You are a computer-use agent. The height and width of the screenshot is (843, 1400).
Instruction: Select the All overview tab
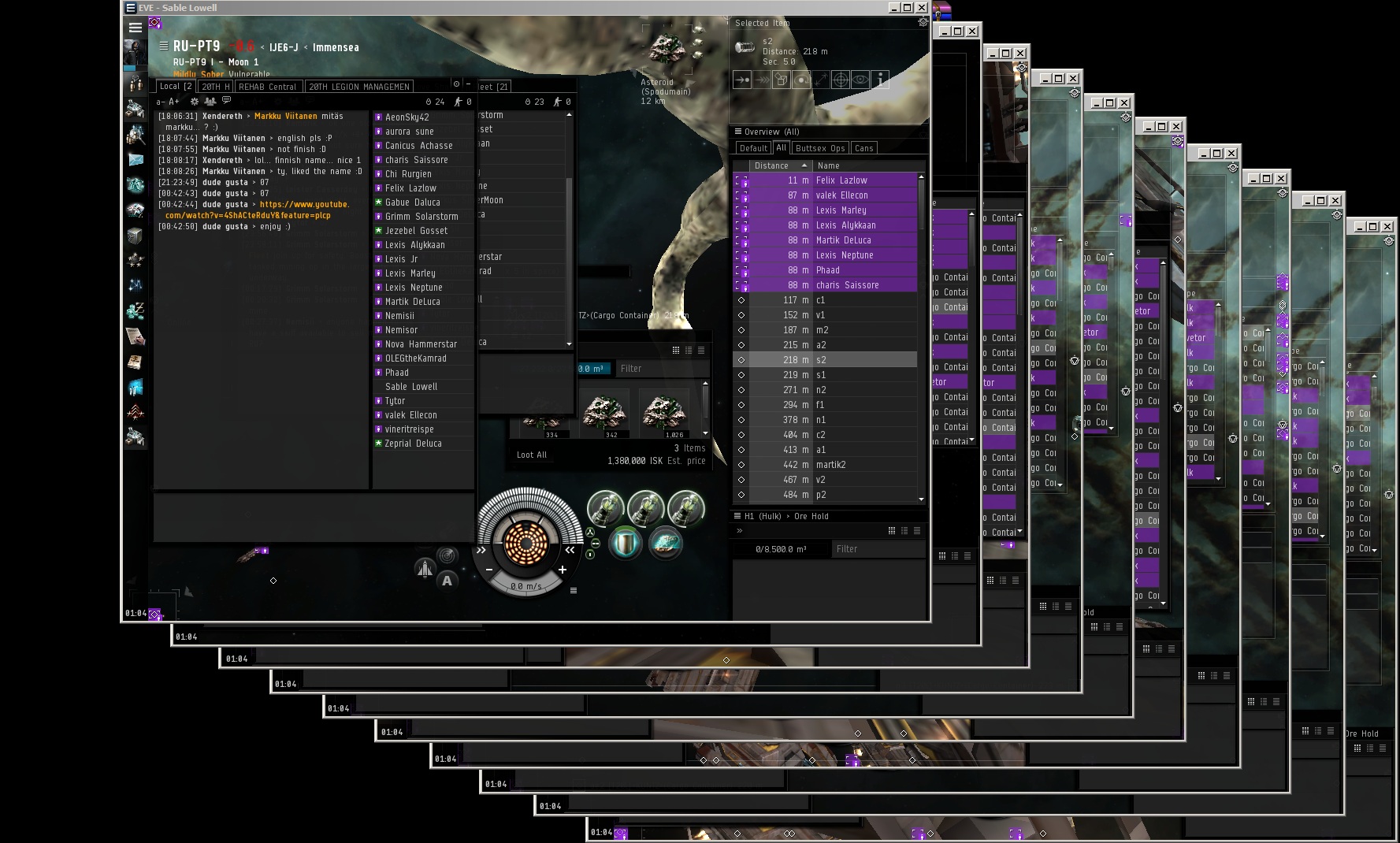782,148
